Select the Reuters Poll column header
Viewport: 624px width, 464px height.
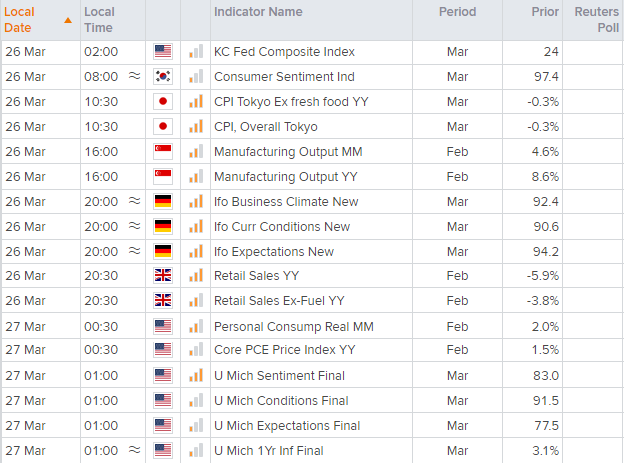(x=596, y=20)
